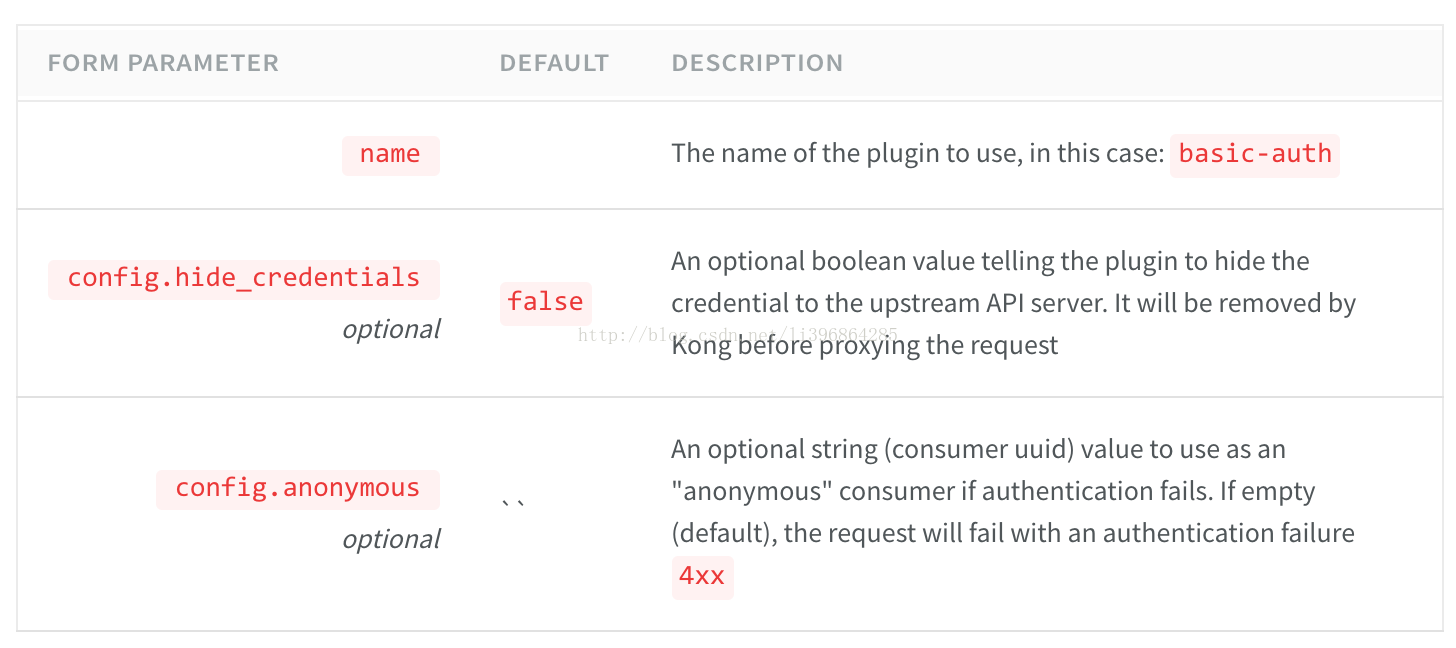Viewport: 1456px width, 648px height.
Task: Select the red 'name' parameter tag
Action: [x=390, y=155]
